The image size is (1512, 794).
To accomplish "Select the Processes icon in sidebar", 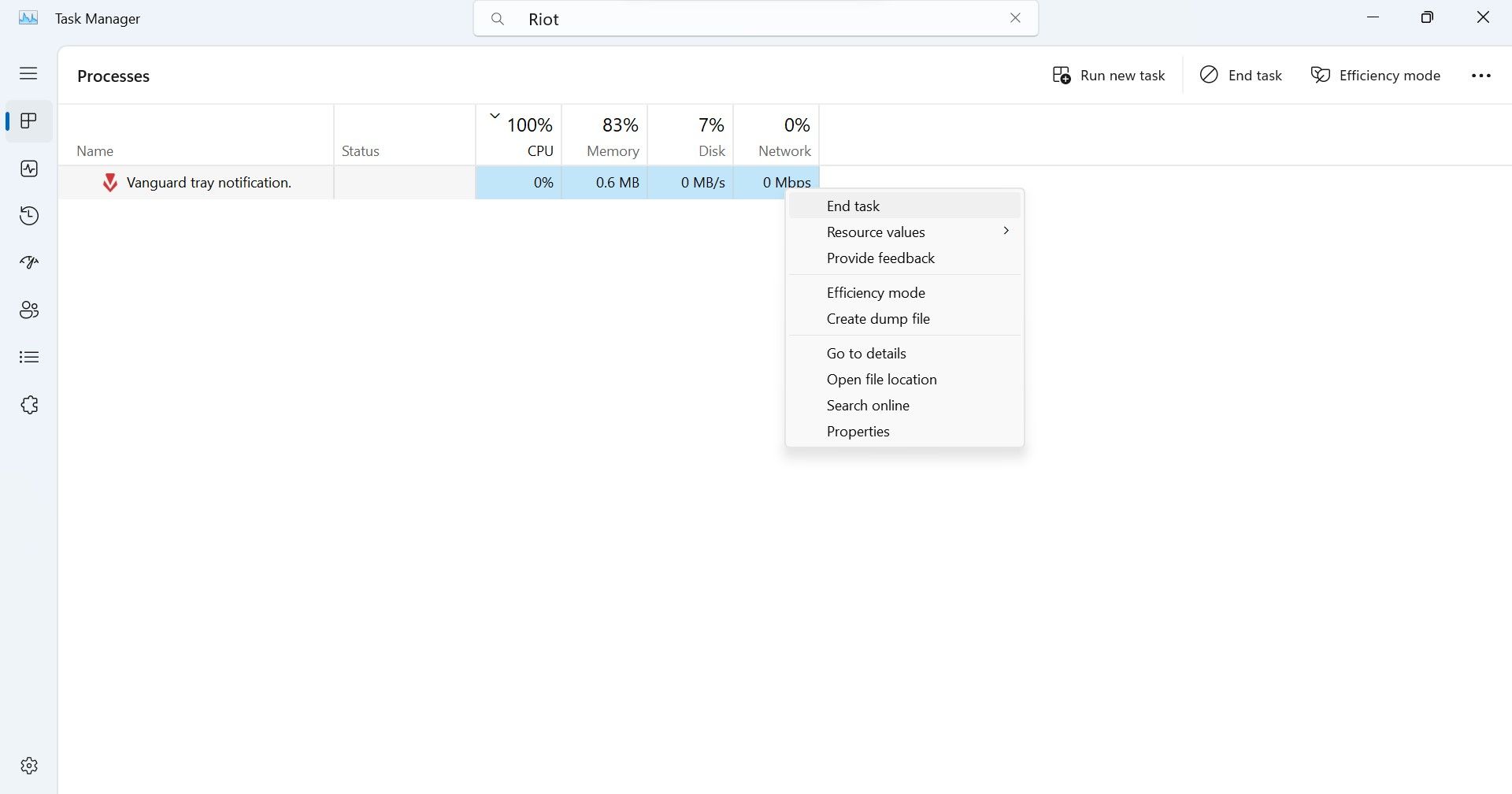I will tap(29, 121).
